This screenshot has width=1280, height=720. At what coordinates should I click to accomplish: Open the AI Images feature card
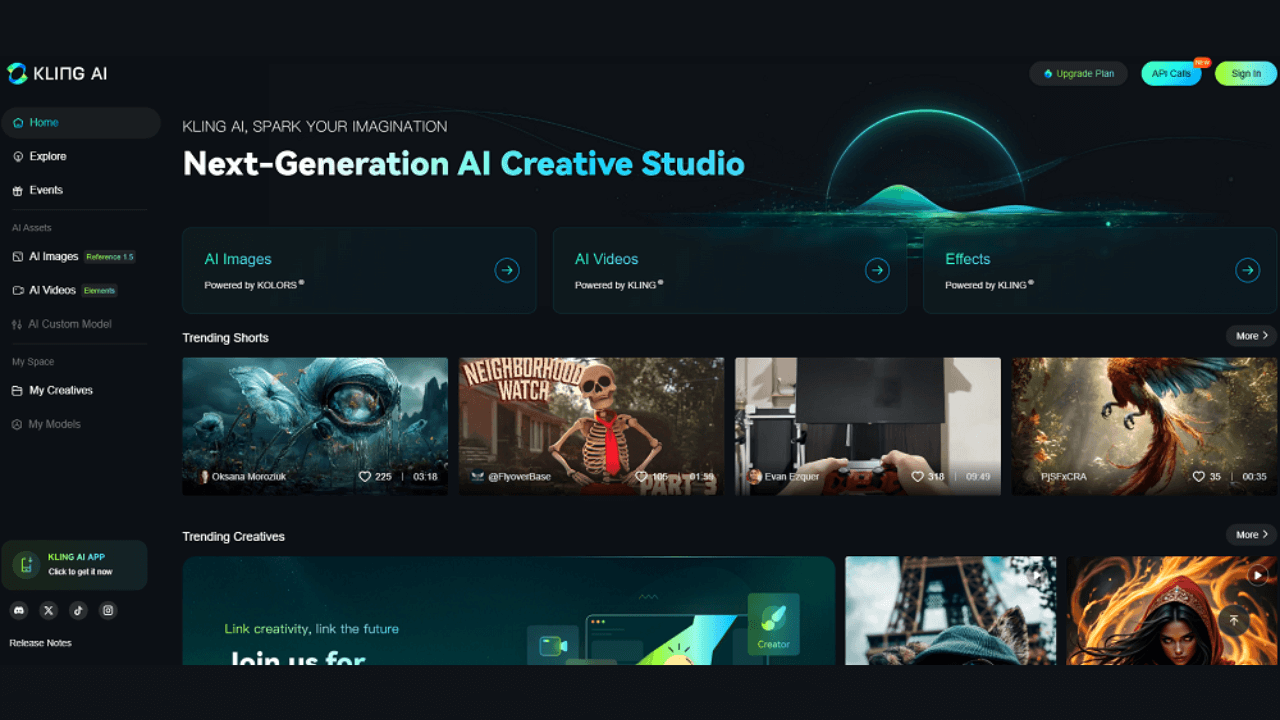point(359,270)
